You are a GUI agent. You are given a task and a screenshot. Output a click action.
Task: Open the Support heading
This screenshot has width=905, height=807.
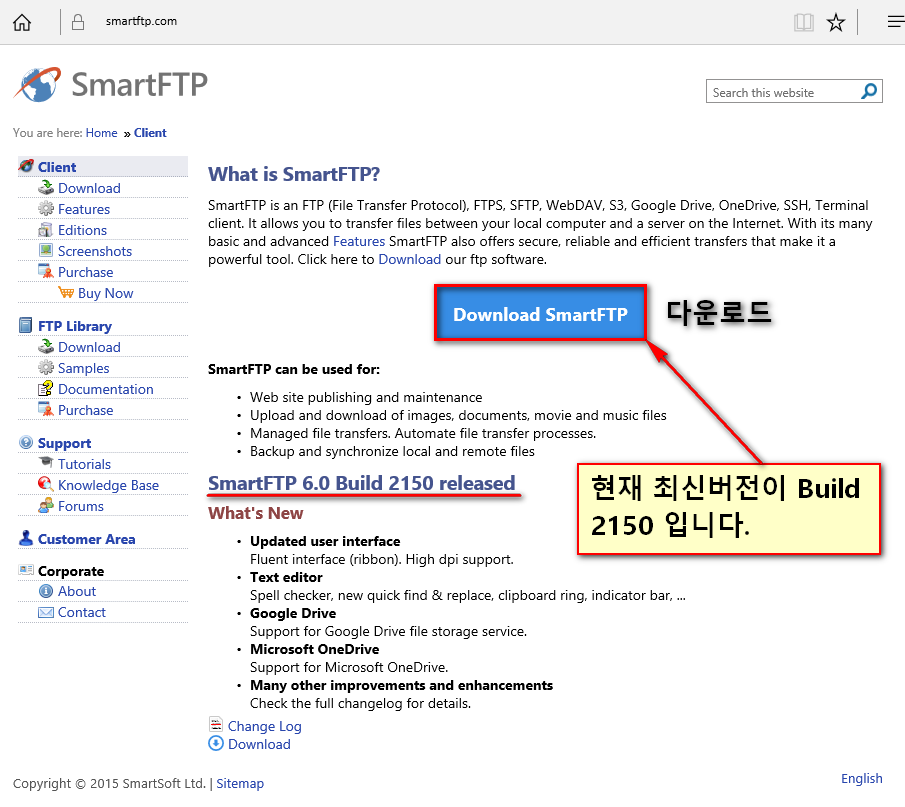[x=64, y=443]
